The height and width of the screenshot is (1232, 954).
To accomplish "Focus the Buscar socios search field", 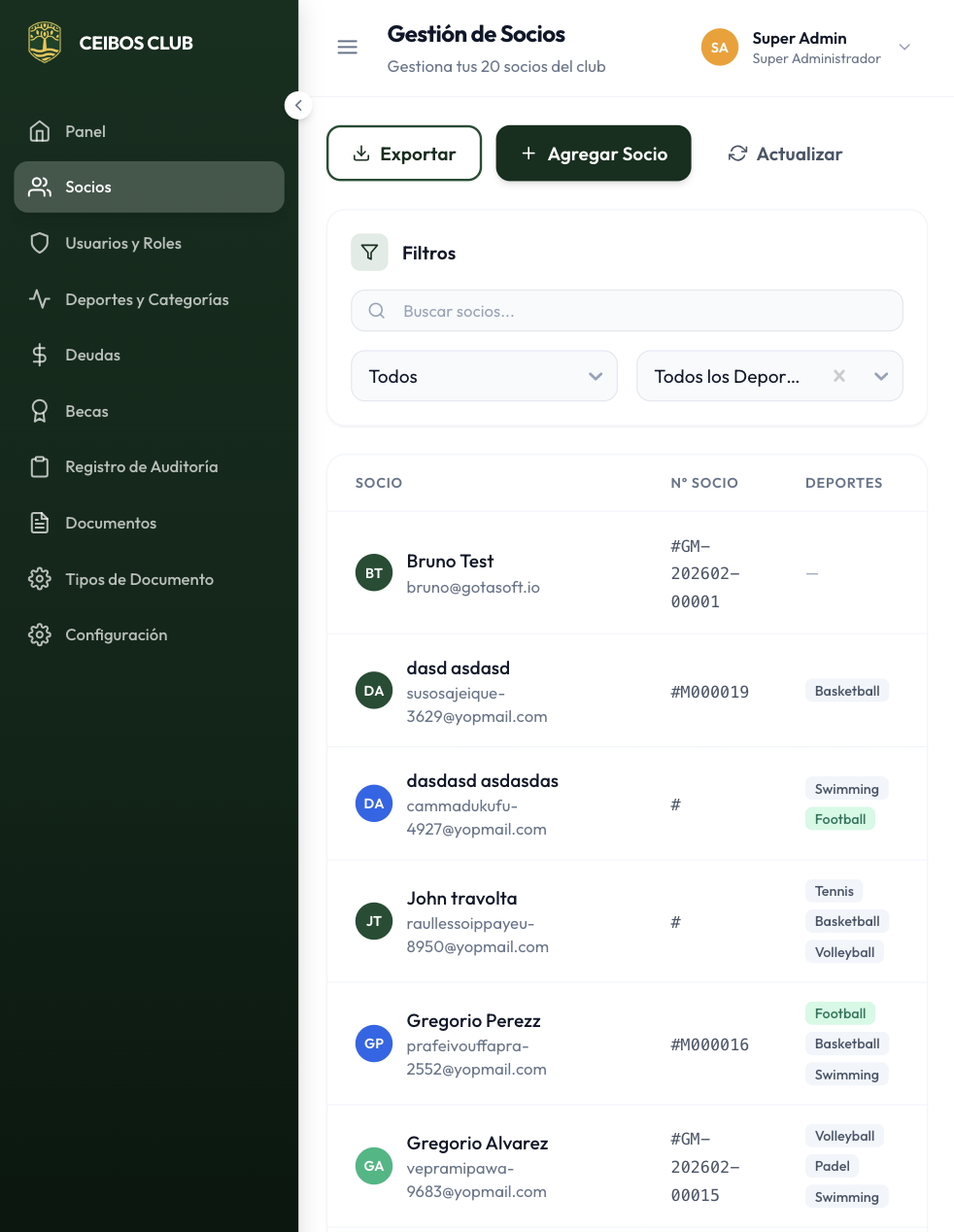I will pyautogui.click(x=627, y=311).
